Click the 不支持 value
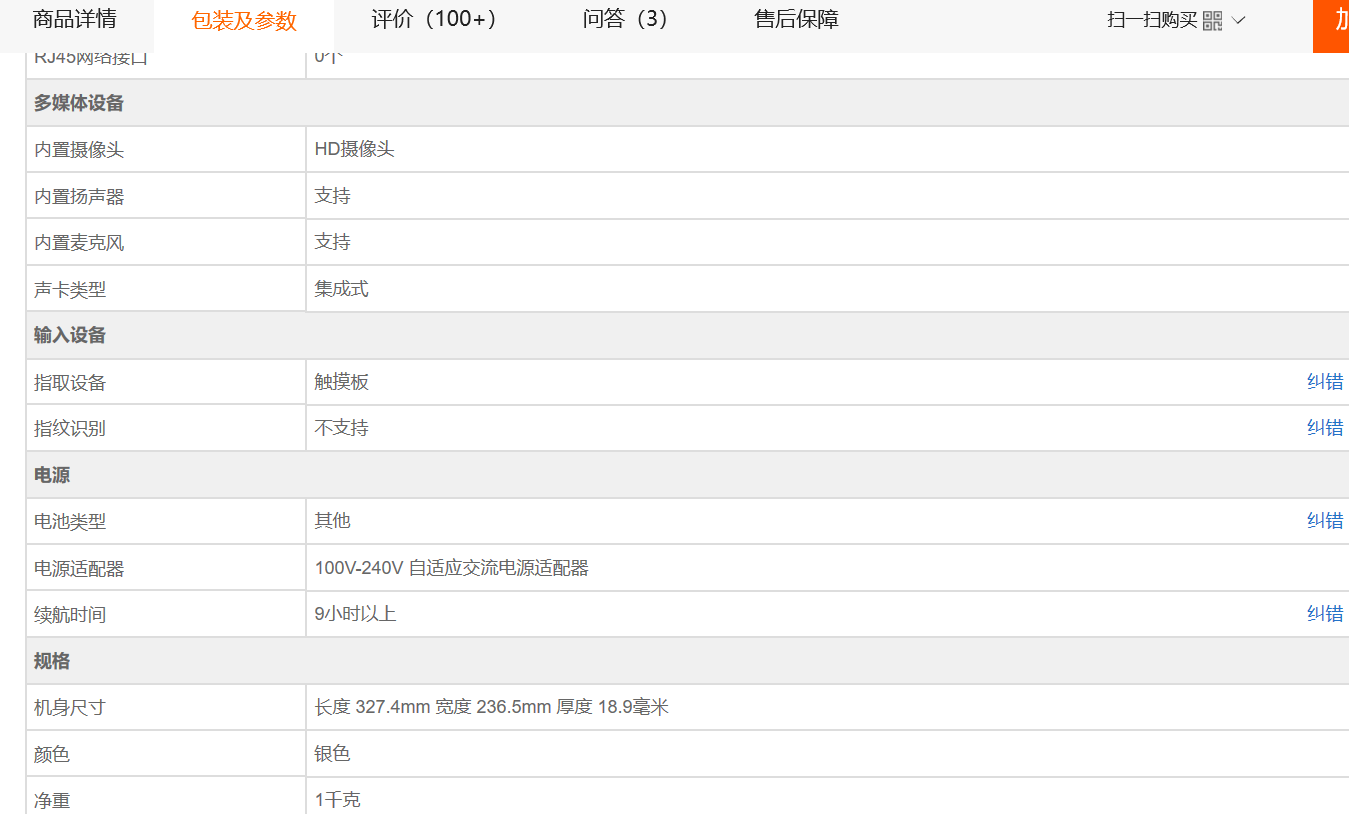1349x814 pixels. coord(342,428)
